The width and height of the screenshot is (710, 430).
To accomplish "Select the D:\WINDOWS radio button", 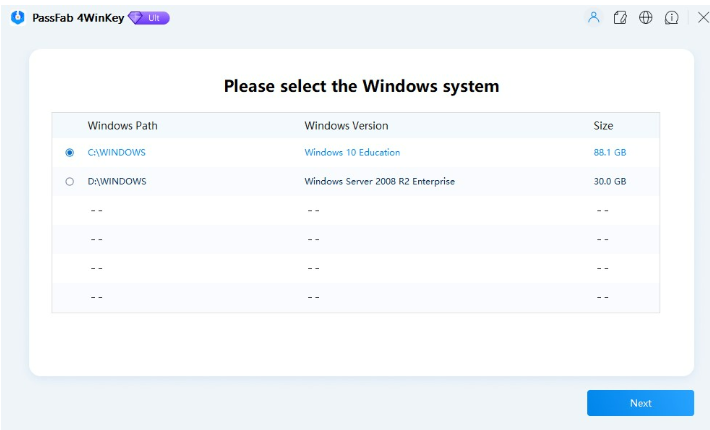I will point(69,182).
